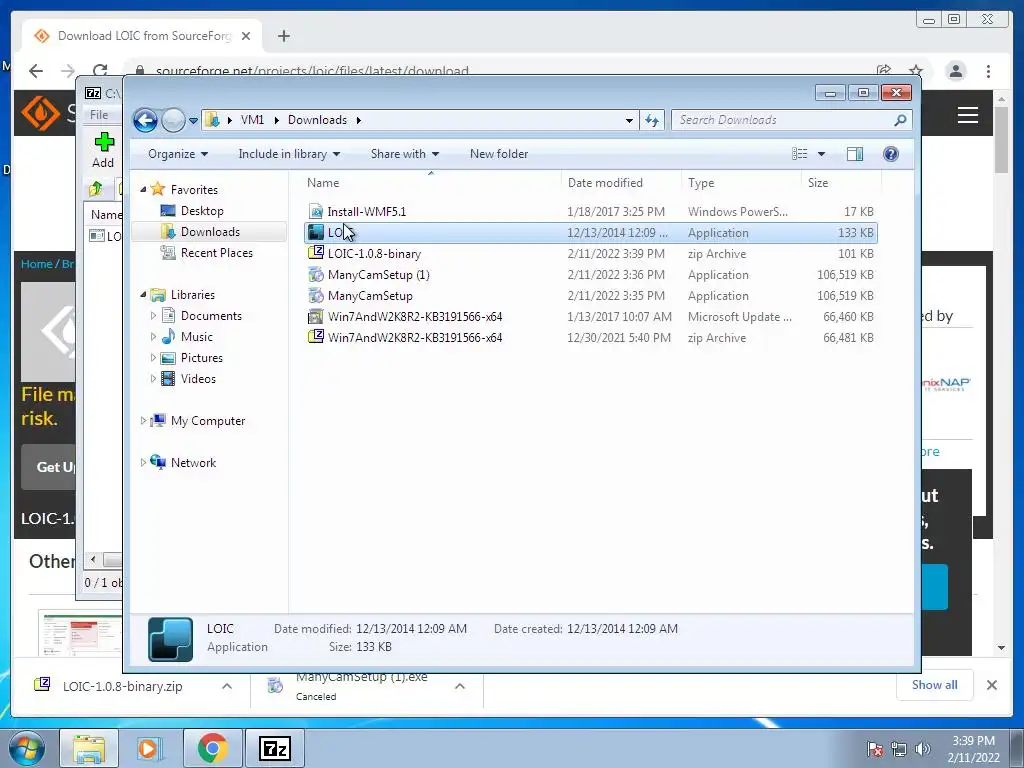The image size is (1024, 768).
Task: Create a New folder
Action: pyautogui.click(x=499, y=154)
